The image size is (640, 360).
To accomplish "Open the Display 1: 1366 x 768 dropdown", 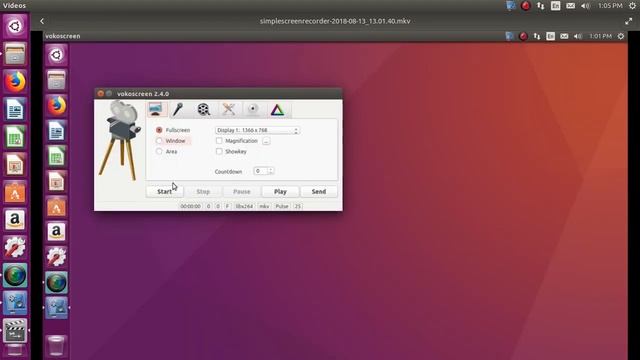I will [257, 130].
